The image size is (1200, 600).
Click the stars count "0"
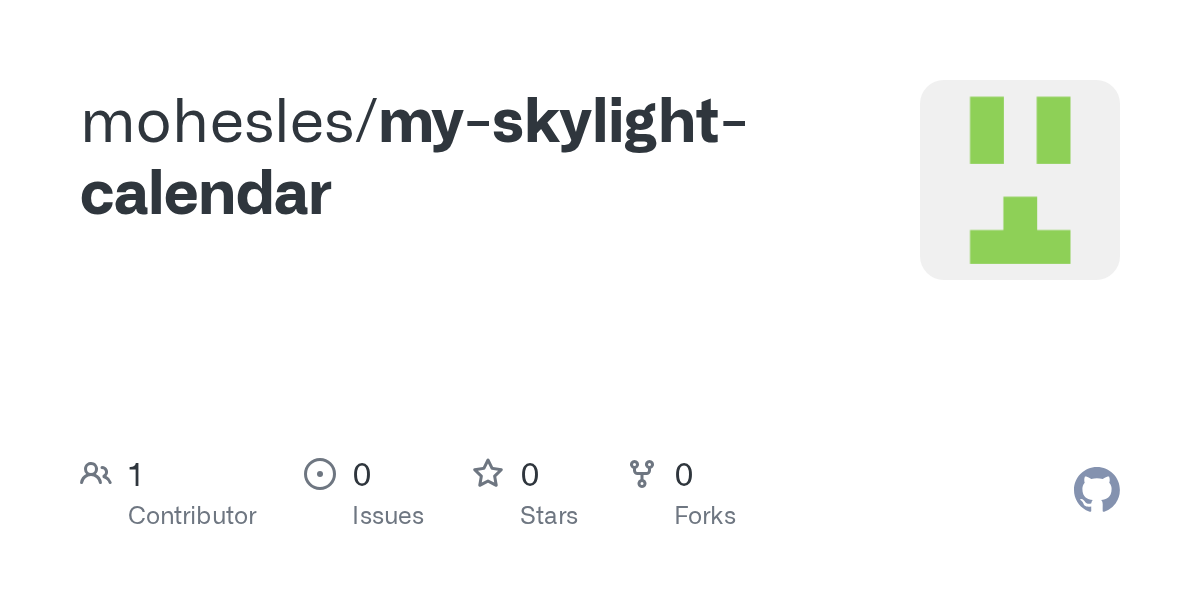[x=530, y=475]
